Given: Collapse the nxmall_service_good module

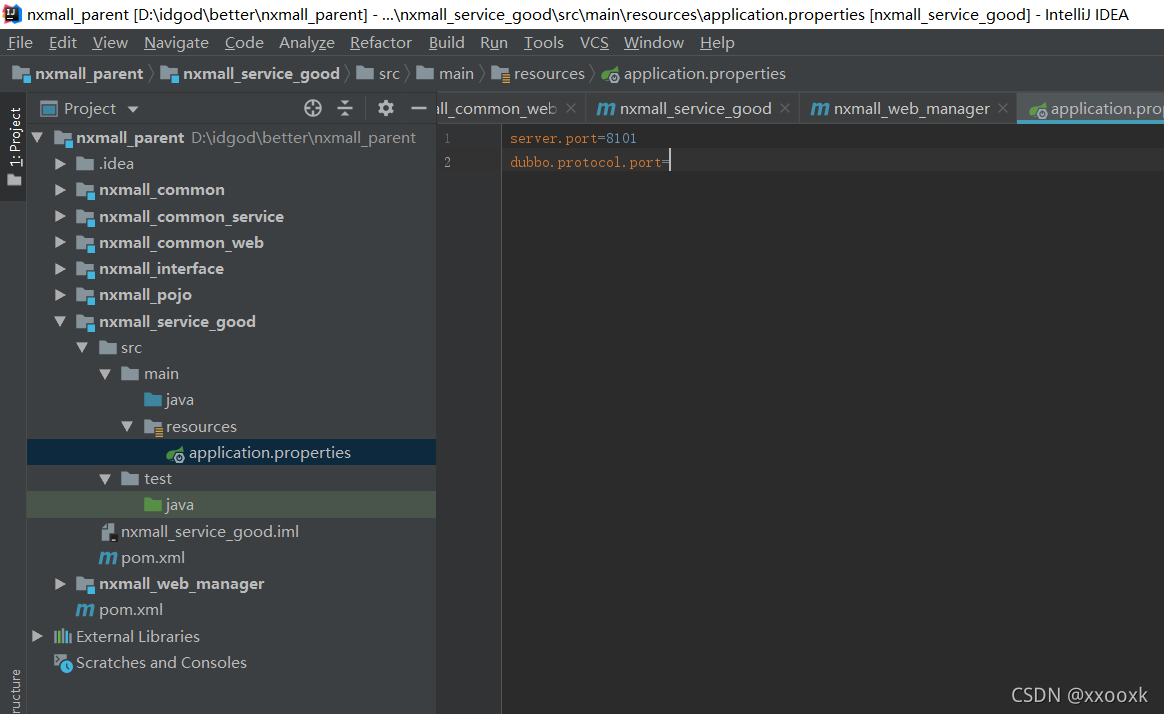Looking at the screenshot, I should pos(60,321).
